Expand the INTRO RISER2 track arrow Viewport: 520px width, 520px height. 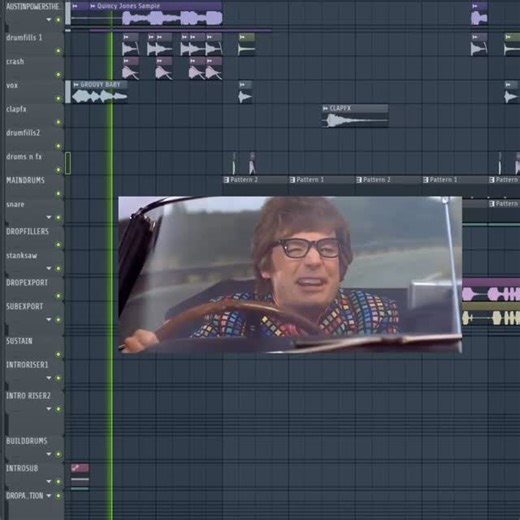click(x=49, y=409)
